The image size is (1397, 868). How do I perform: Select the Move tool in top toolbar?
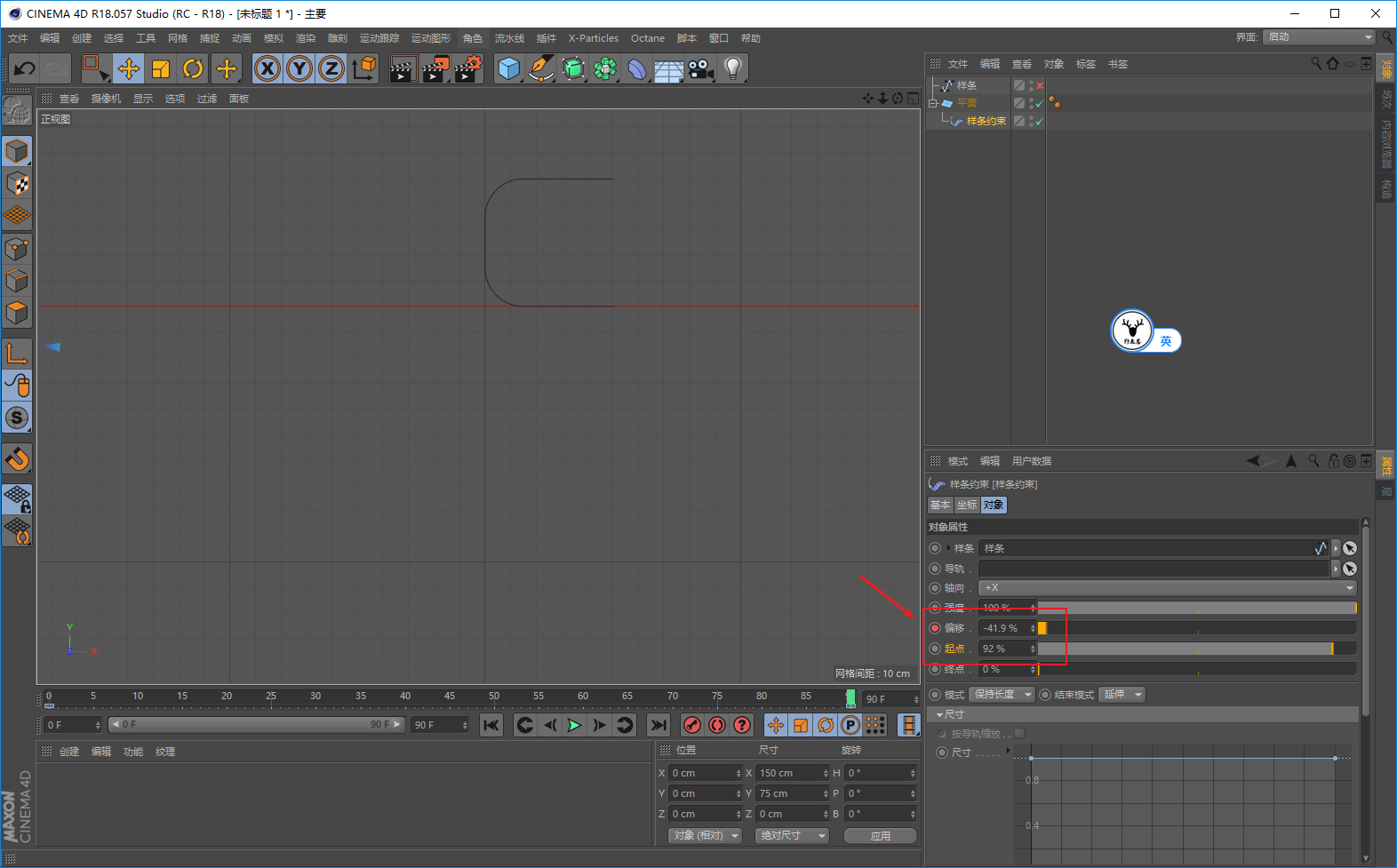(x=129, y=68)
